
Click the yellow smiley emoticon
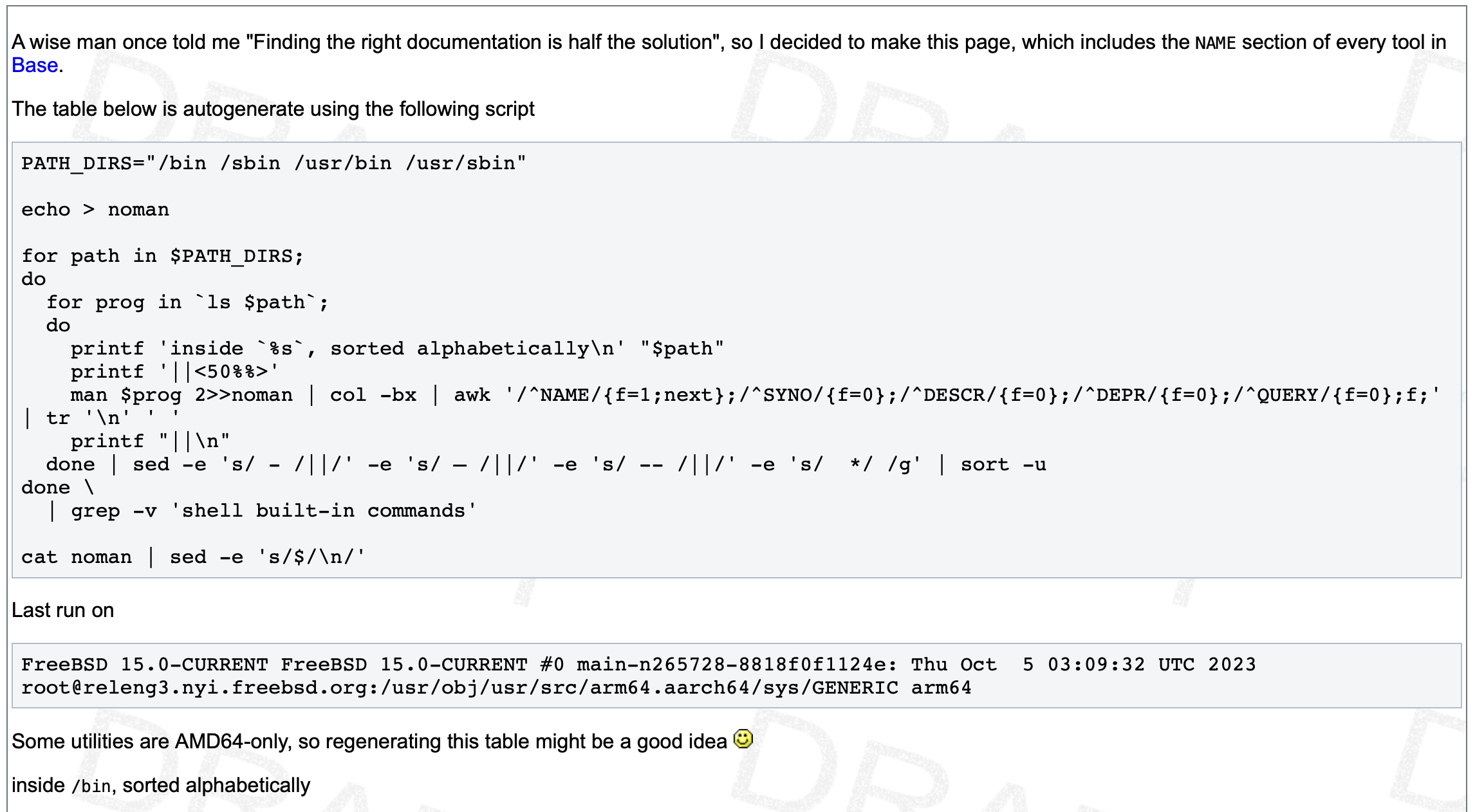743,739
